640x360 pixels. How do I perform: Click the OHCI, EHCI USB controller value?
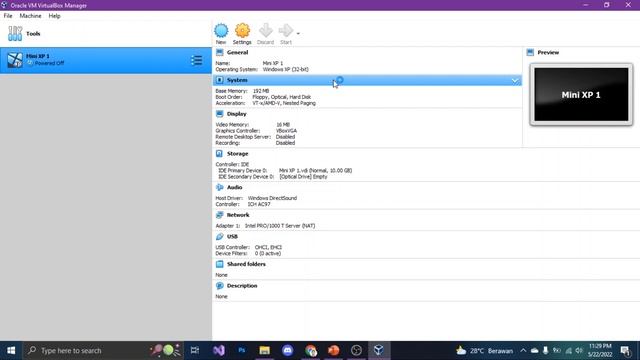pos(268,247)
